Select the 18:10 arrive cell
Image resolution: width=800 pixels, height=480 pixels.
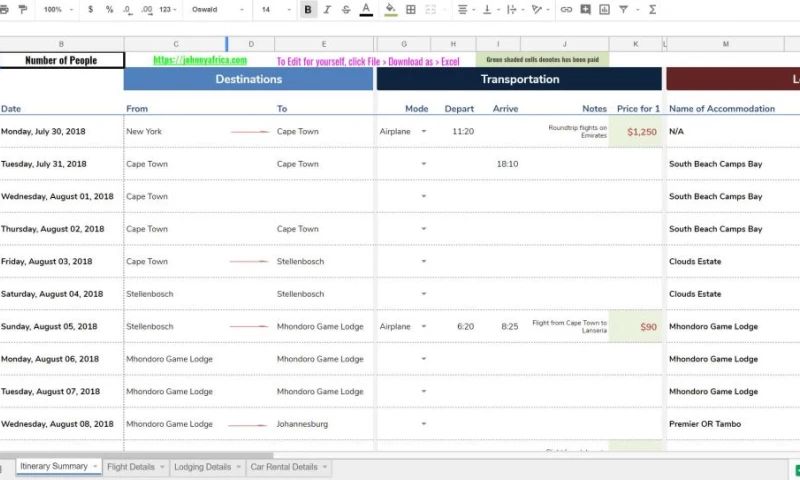point(498,164)
